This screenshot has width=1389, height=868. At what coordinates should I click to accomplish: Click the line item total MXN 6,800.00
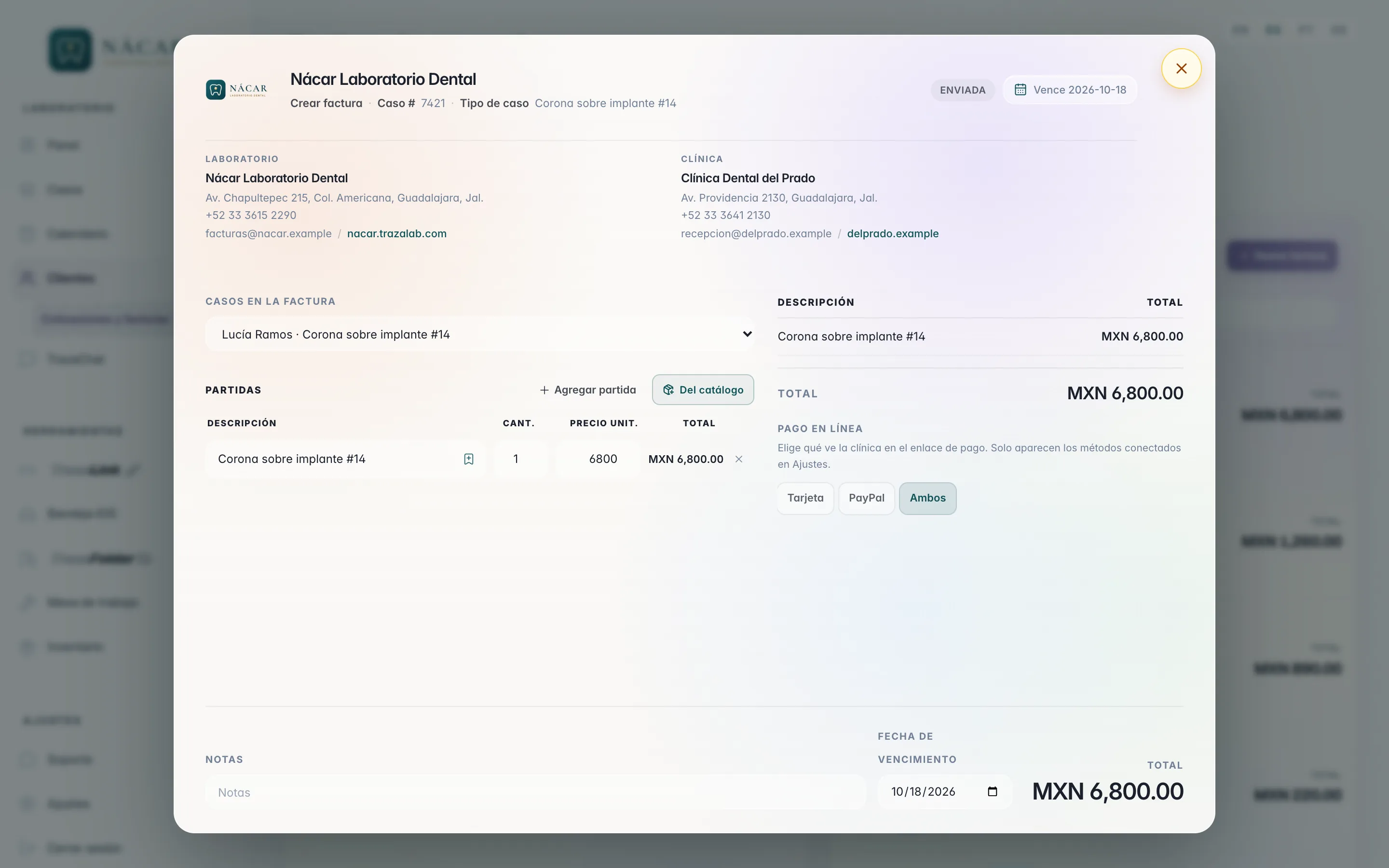click(x=686, y=459)
